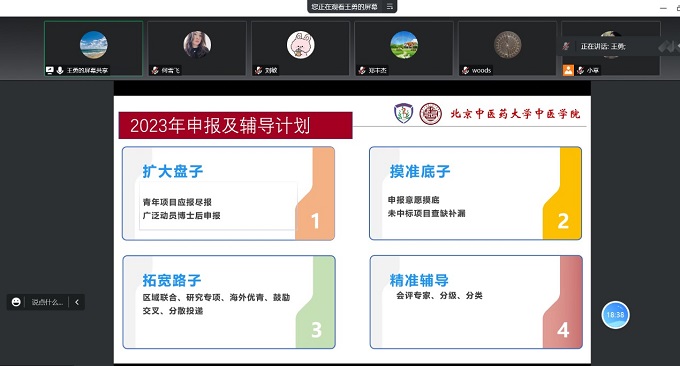Toggle the muted mic icon on 何雪飞's tile
This screenshot has width=680, height=366.
pos(155,70)
